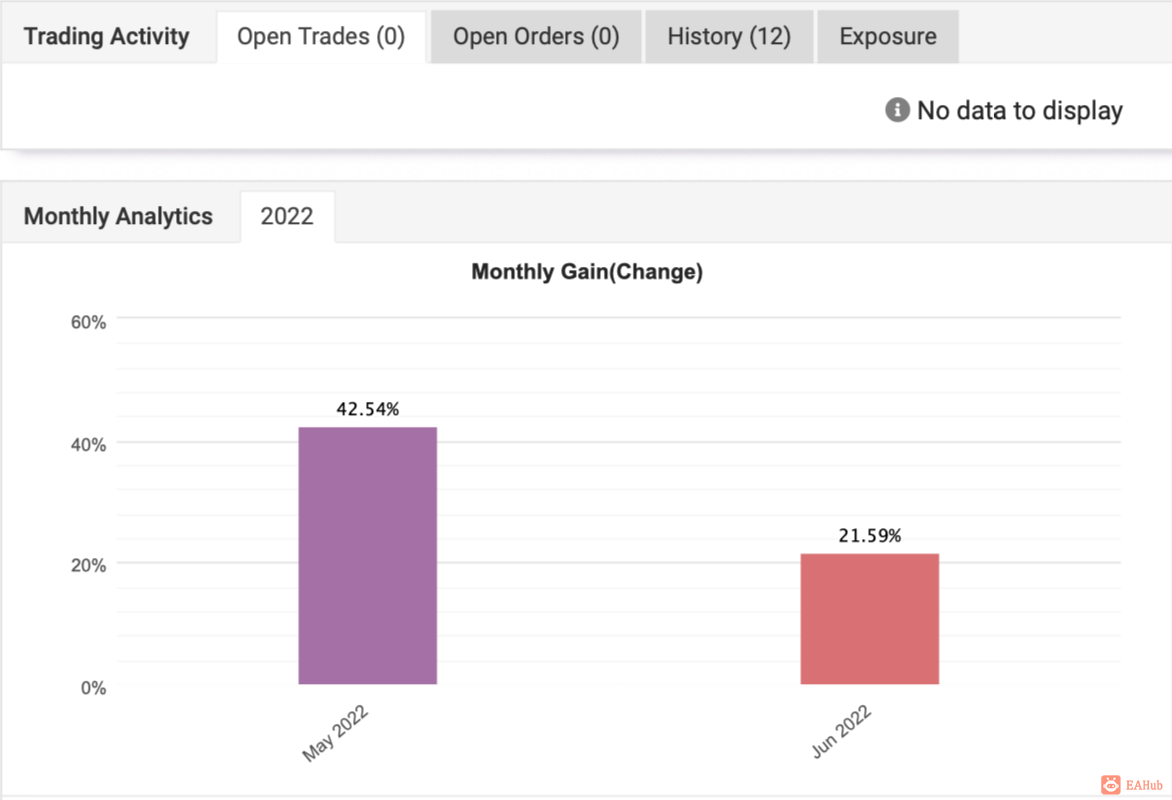
Task: Select the Exposure tab
Action: click(888, 37)
